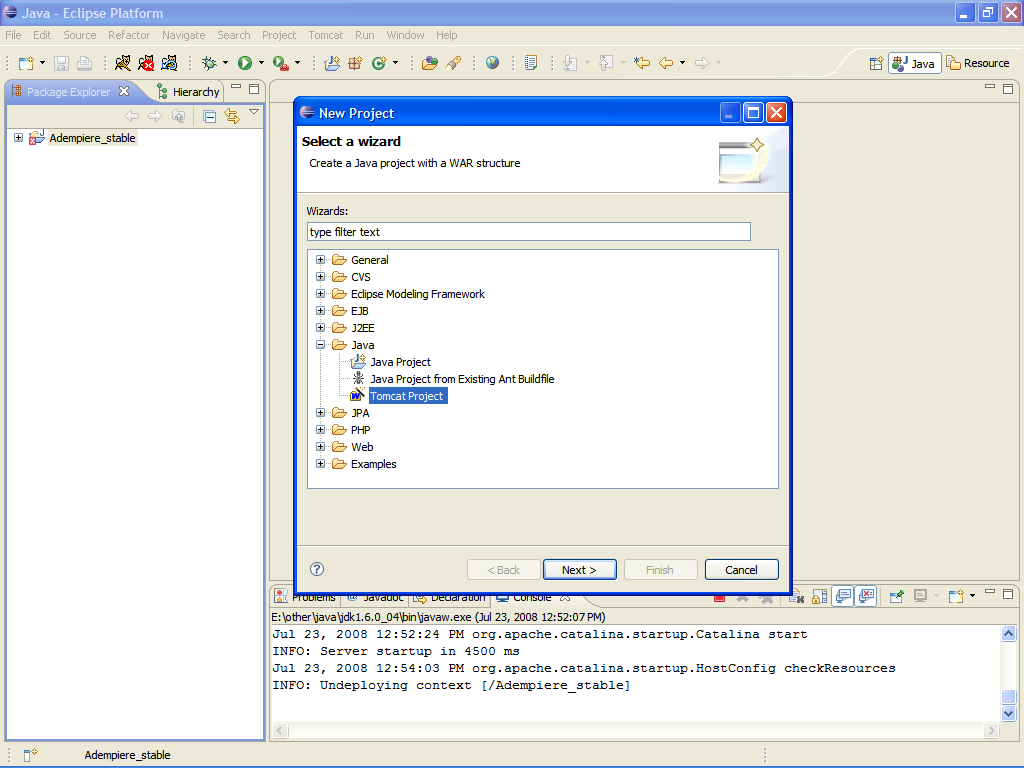Click the Display Selected Console icon
Viewport: 1024px width, 768px height.
point(920,596)
